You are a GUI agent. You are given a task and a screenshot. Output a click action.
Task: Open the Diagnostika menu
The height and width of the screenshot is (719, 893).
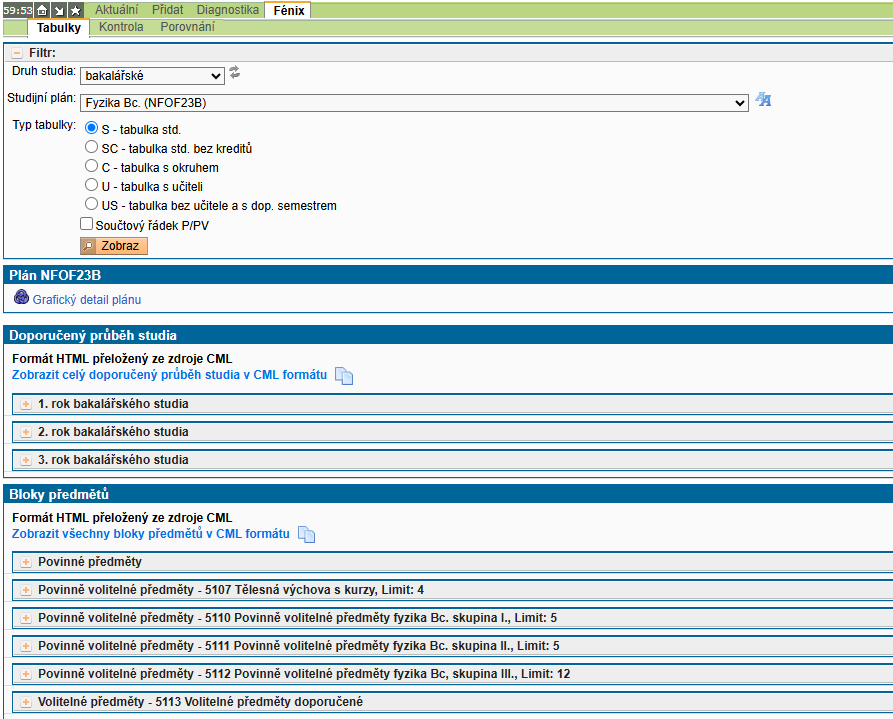227,10
